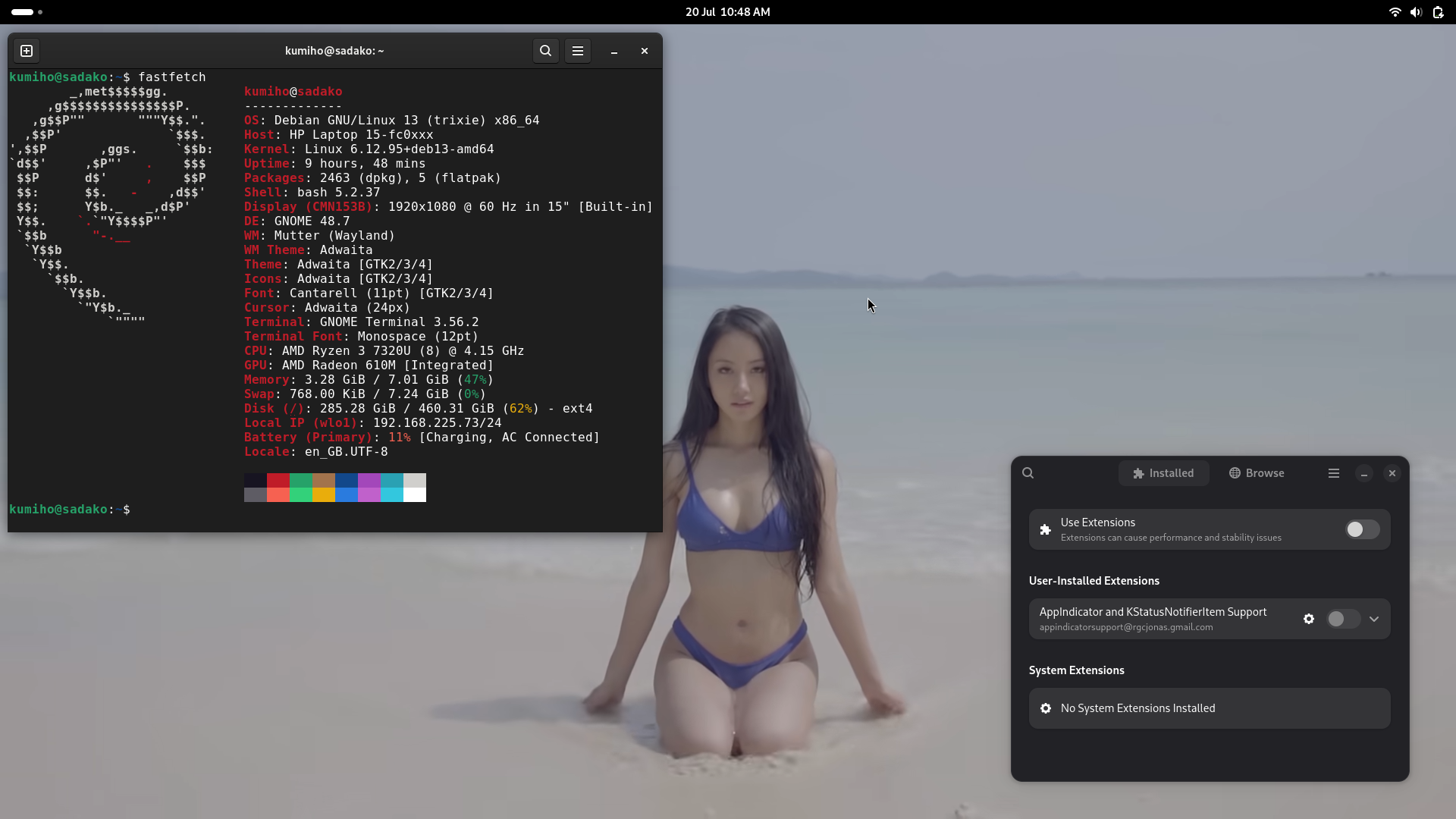Toggle the Use Extensions switch
Screen dimensions: 1456x819
coord(1362,529)
